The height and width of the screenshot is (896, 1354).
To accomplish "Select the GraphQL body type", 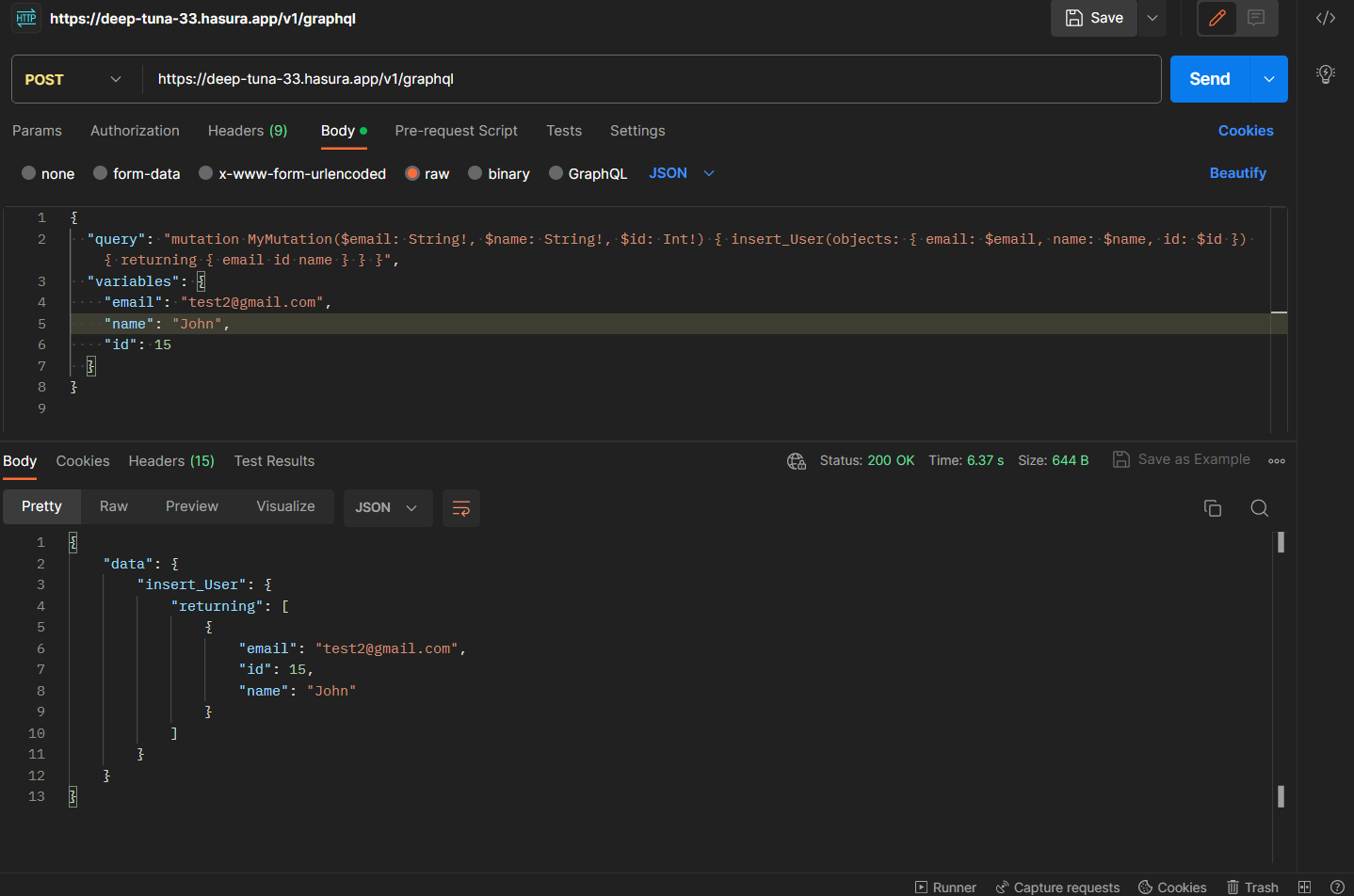I will [588, 173].
